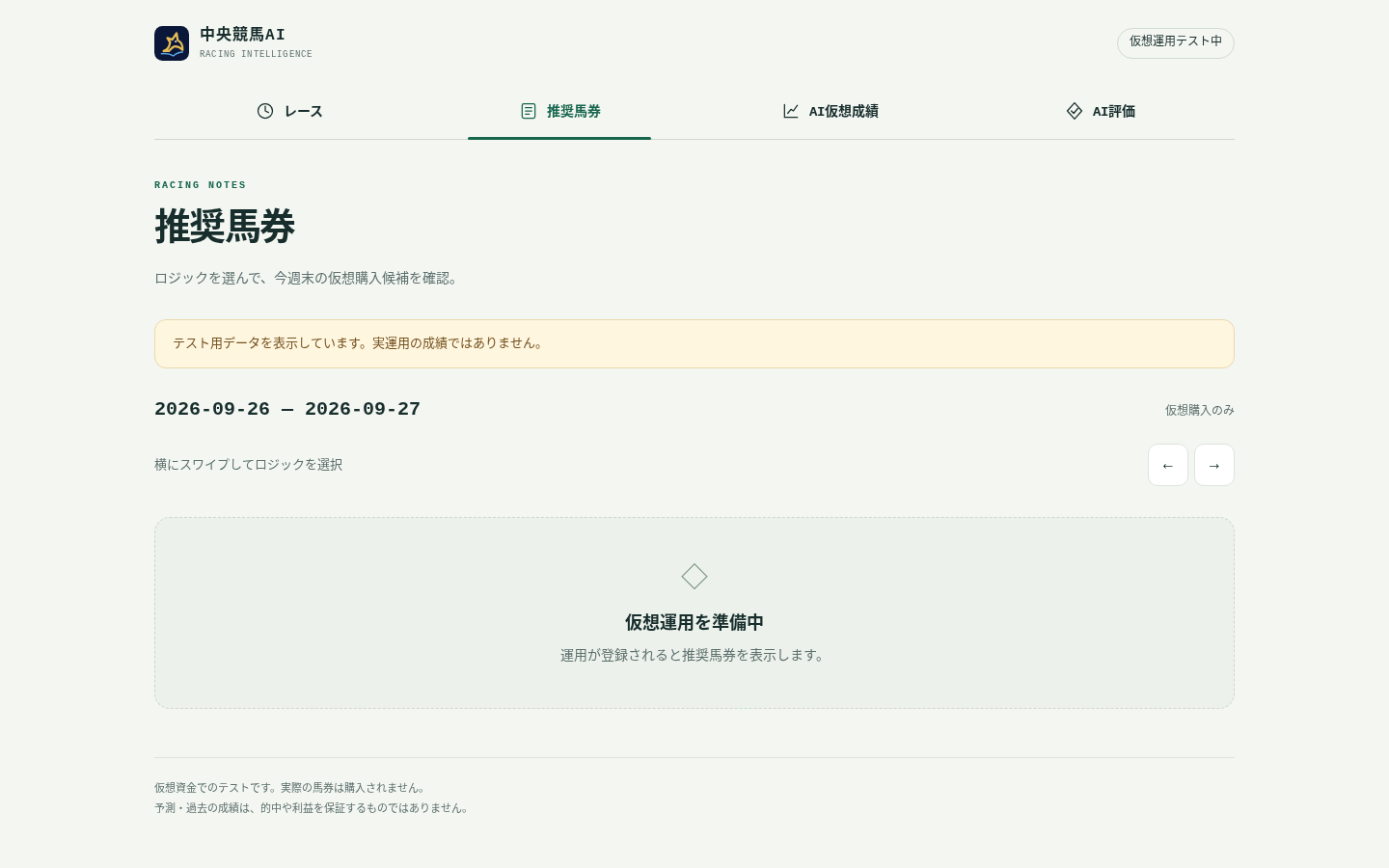Click the 仮想運用を準備中 heading
This screenshot has height=868, width=1389.
694,622
